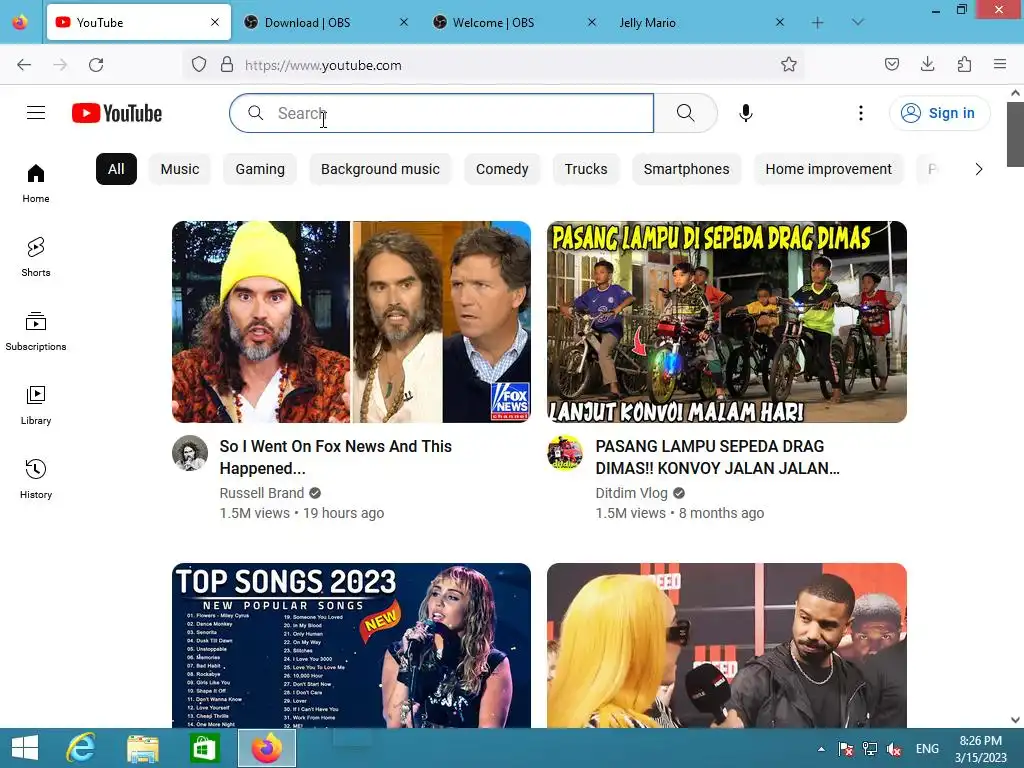
Task: Click the search magnifier button
Action: (686, 113)
